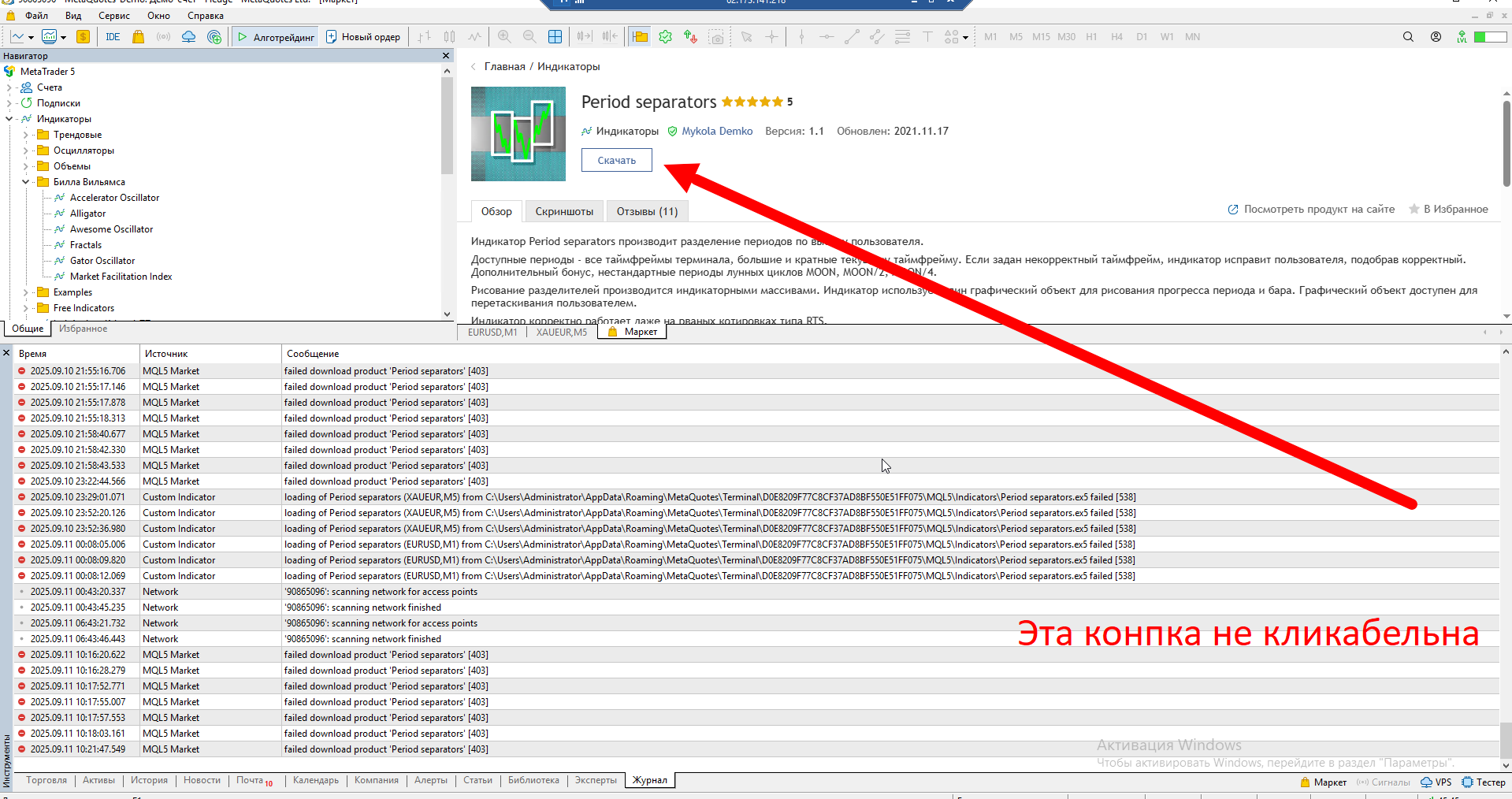Select the H4 timeframe
Viewport: 1512px width, 799px height.
(1116, 36)
